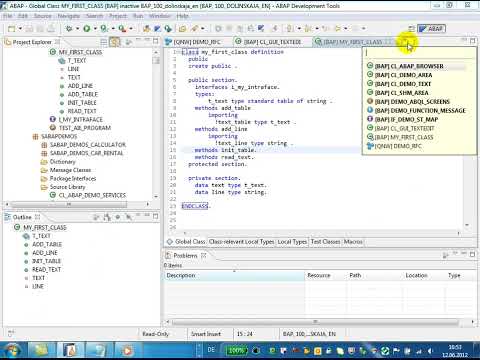The height and width of the screenshot is (360, 480).
Task: Click the Project Explorer horizontal scrollbar
Action: 68,204
